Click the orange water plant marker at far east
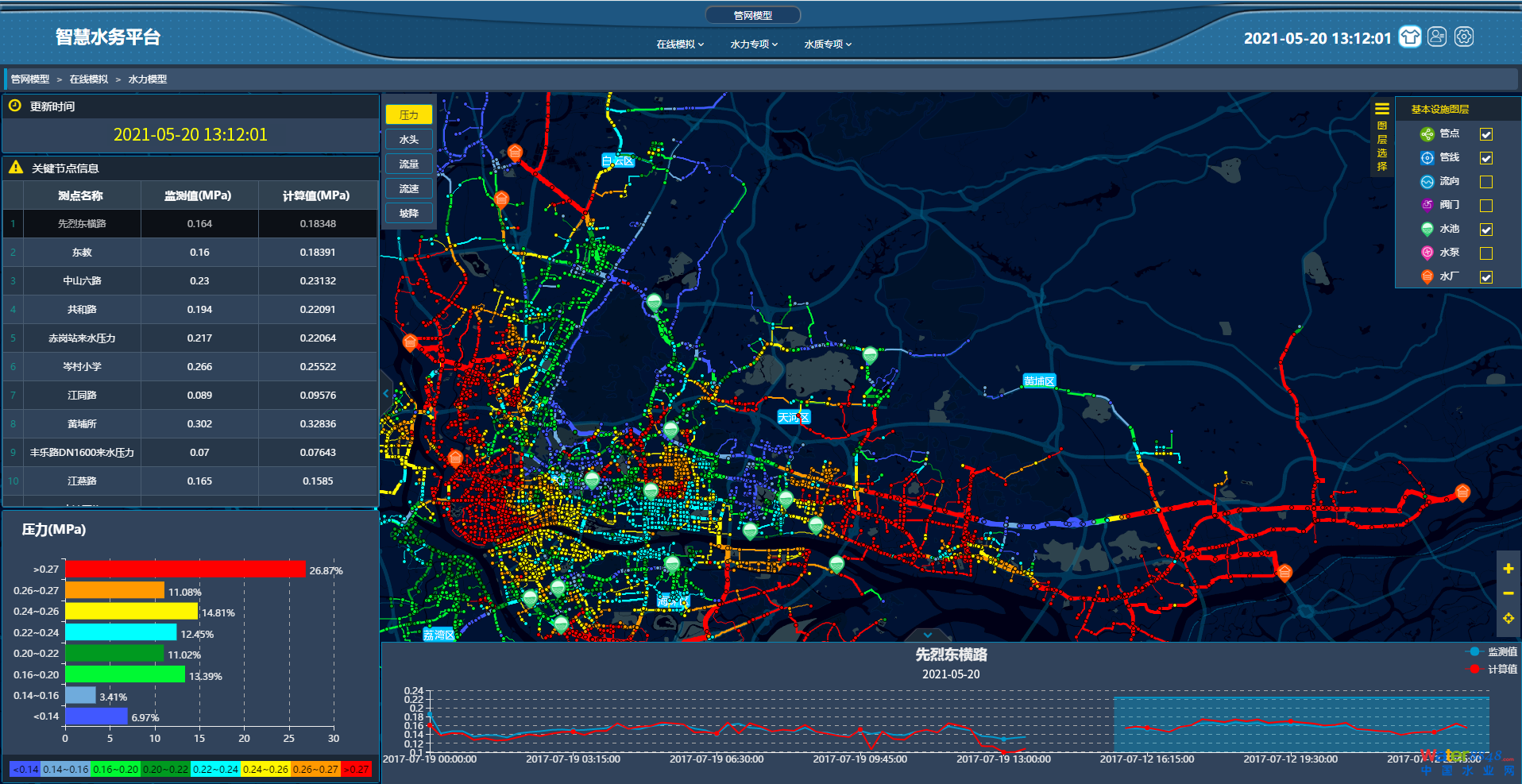1522x784 pixels. 1462,492
